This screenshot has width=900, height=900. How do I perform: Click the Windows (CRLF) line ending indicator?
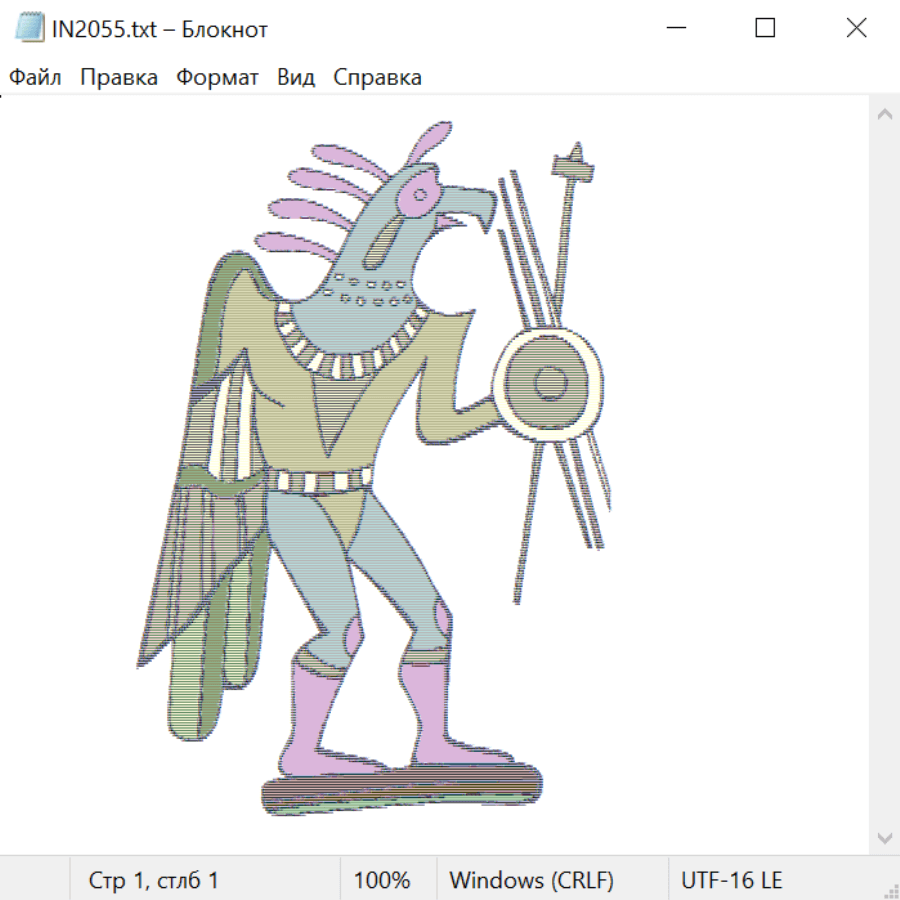coord(531,880)
